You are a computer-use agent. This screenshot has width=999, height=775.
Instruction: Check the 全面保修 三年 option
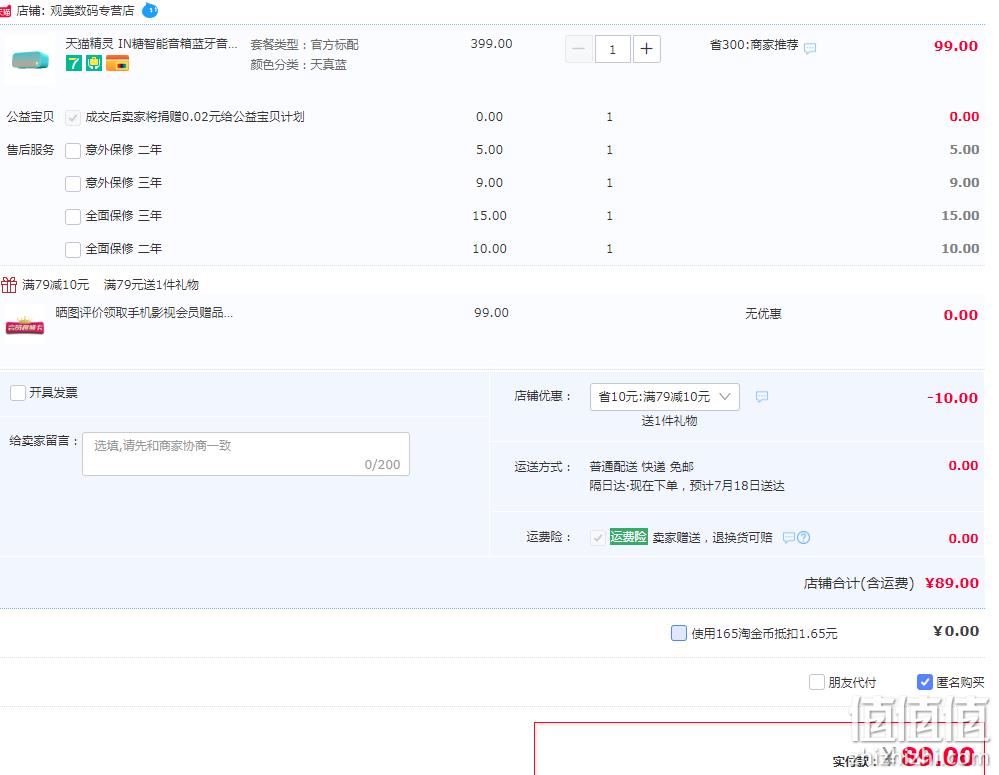73,217
